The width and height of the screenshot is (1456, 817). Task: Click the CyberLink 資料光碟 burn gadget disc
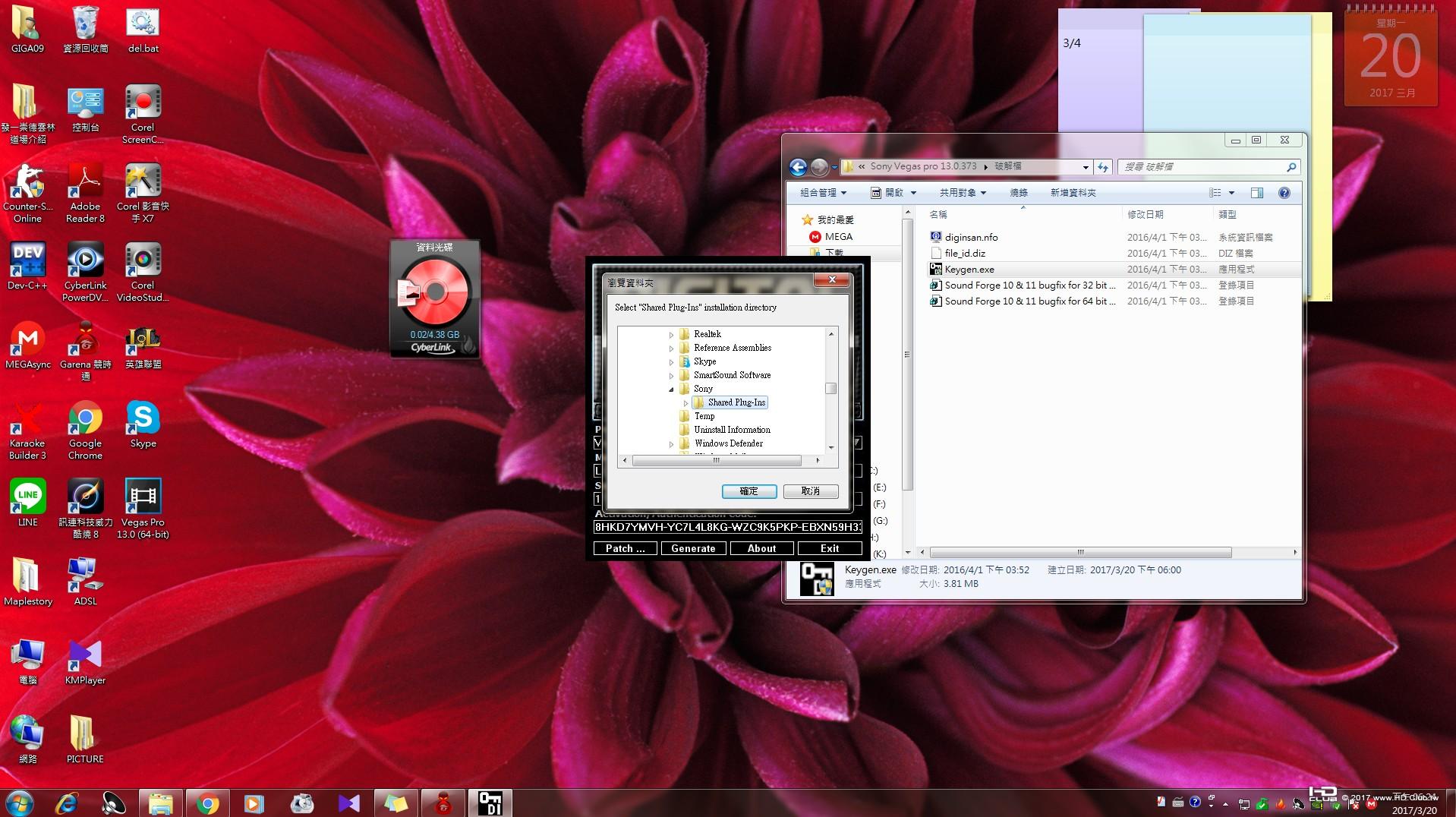434,292
